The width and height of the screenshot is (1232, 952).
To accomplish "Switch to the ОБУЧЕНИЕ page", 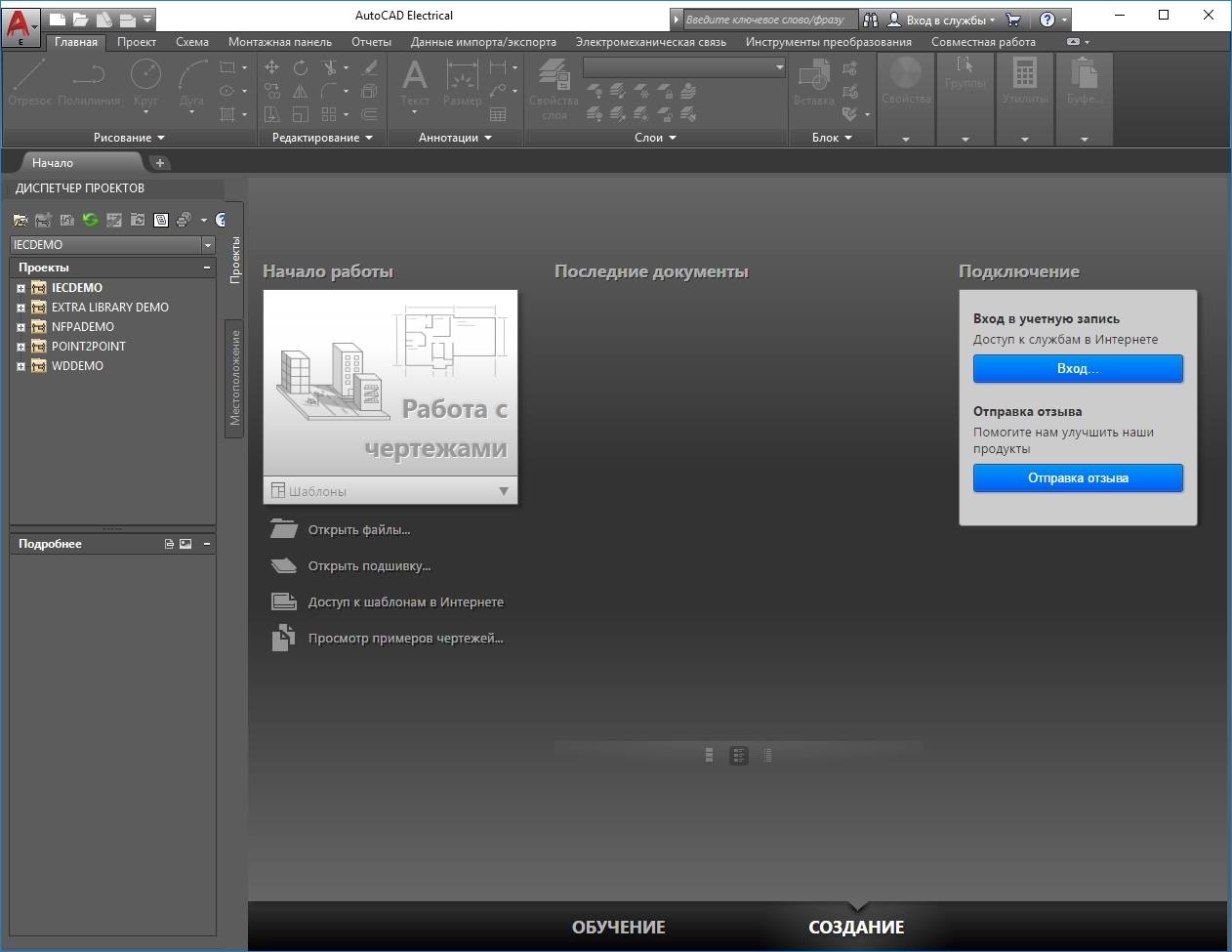I will point(619,928).
